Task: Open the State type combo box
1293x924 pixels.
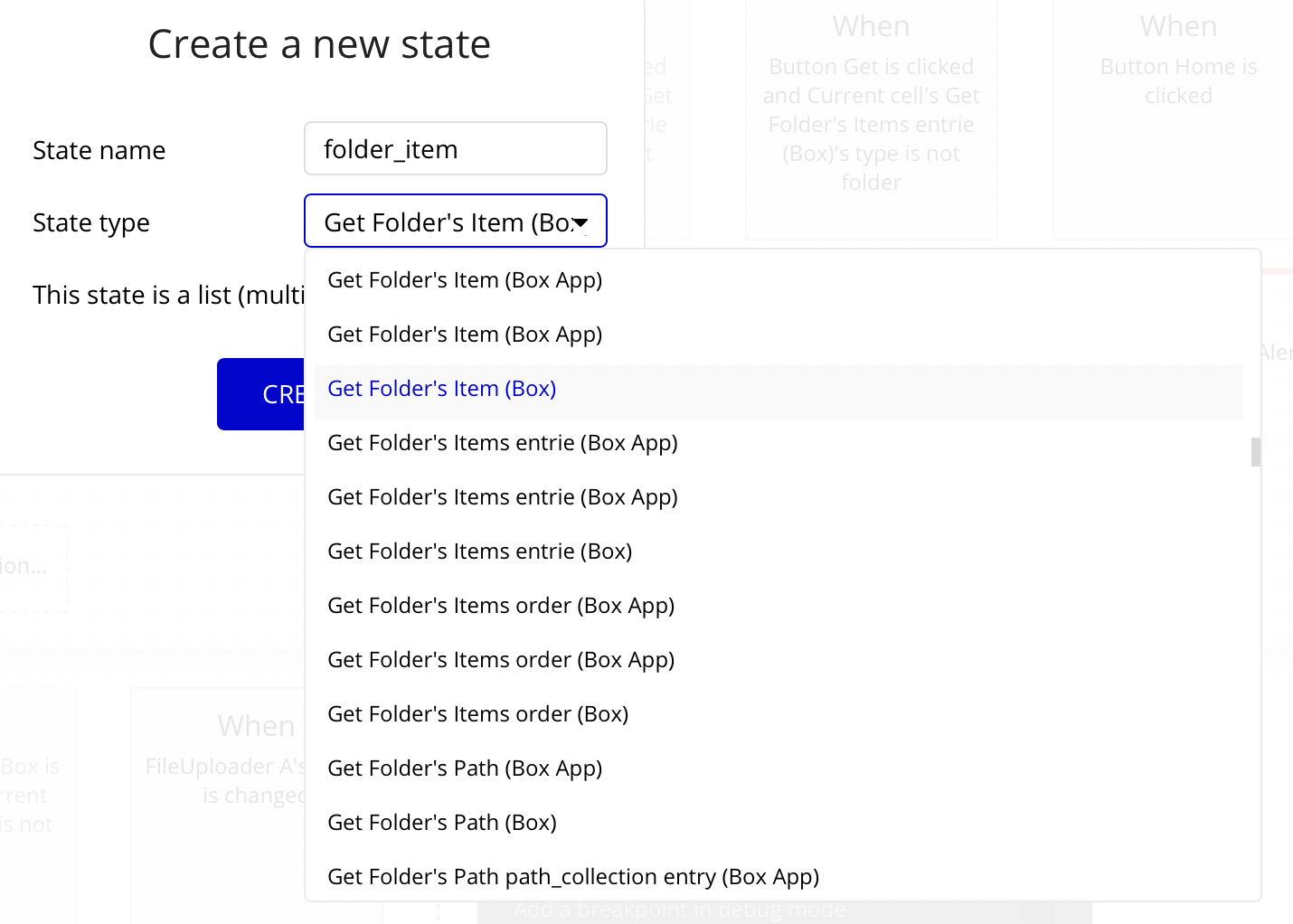Action: coord(455,221)
